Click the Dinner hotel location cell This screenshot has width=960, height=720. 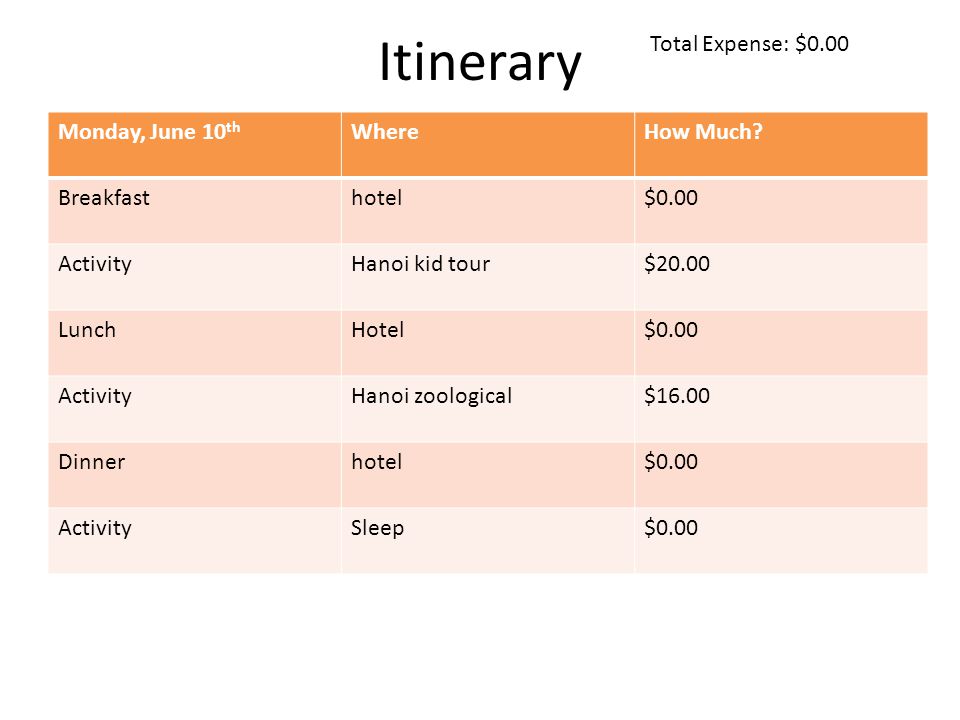[x=488, y=475]
